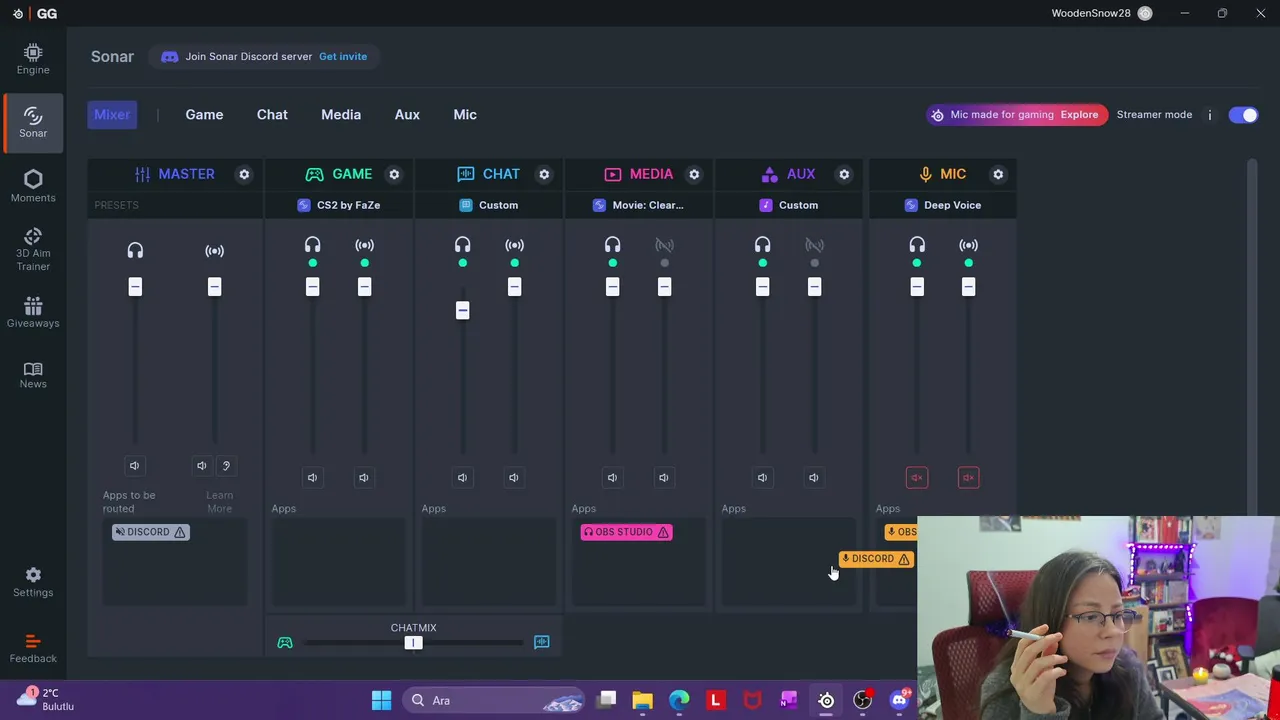The width and height of the screenshot is (1280, 720).
Task: Open MASTER channel settings gear
Action: 244,174
